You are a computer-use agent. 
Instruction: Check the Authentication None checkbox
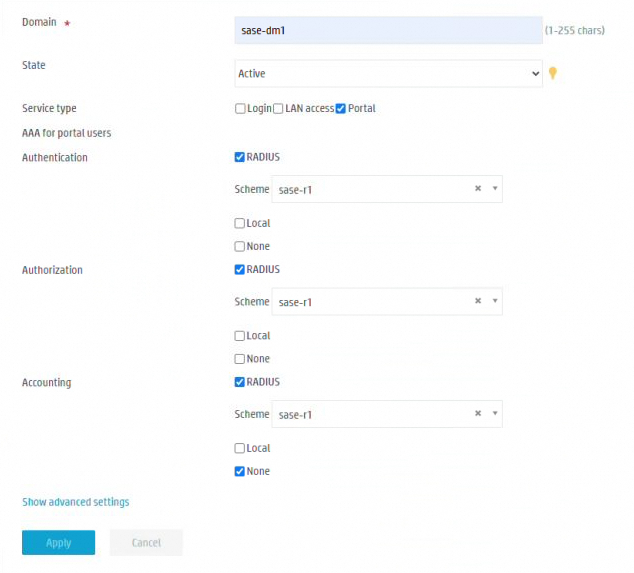[239, 246]
